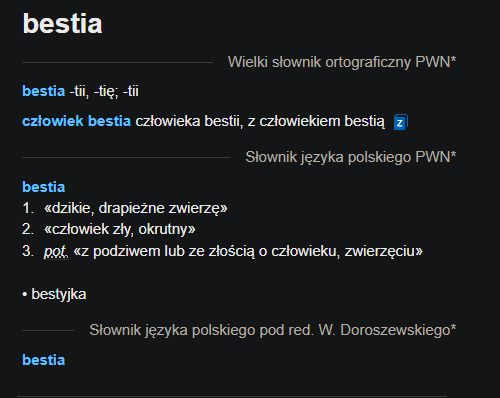500x398 pixels.
Task: Click the definition «z podziwem lub ze złością o człowieku, zwierzęciu»
Action: click(x=248, y=252)
